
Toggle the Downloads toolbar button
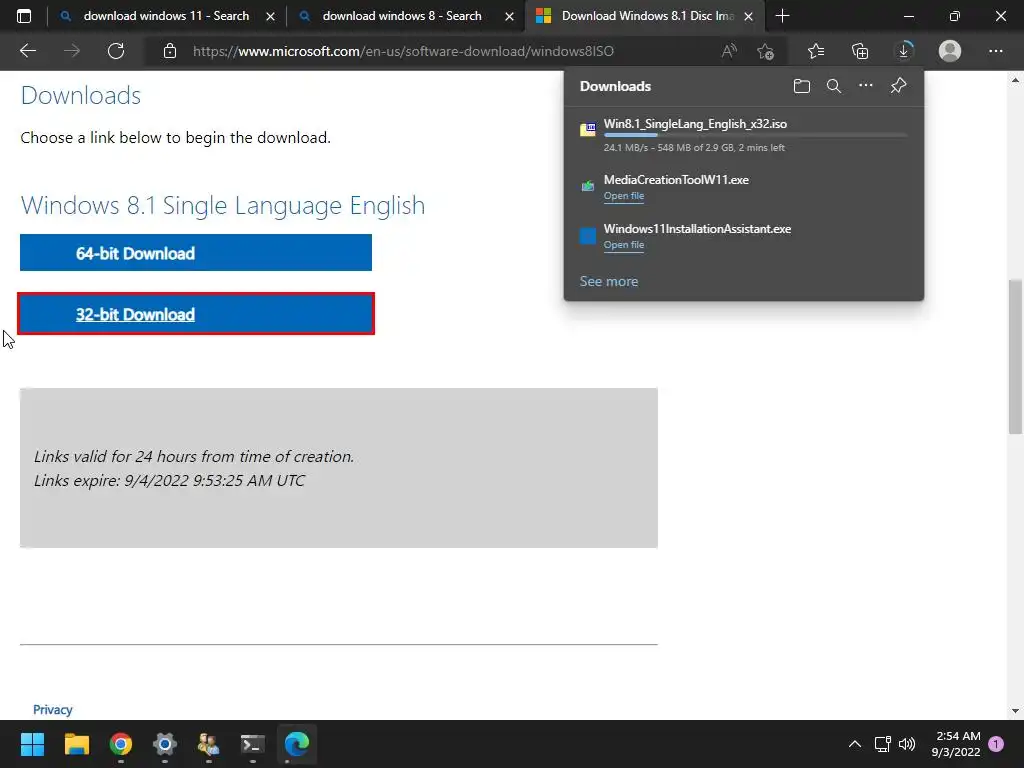[904, 51]
